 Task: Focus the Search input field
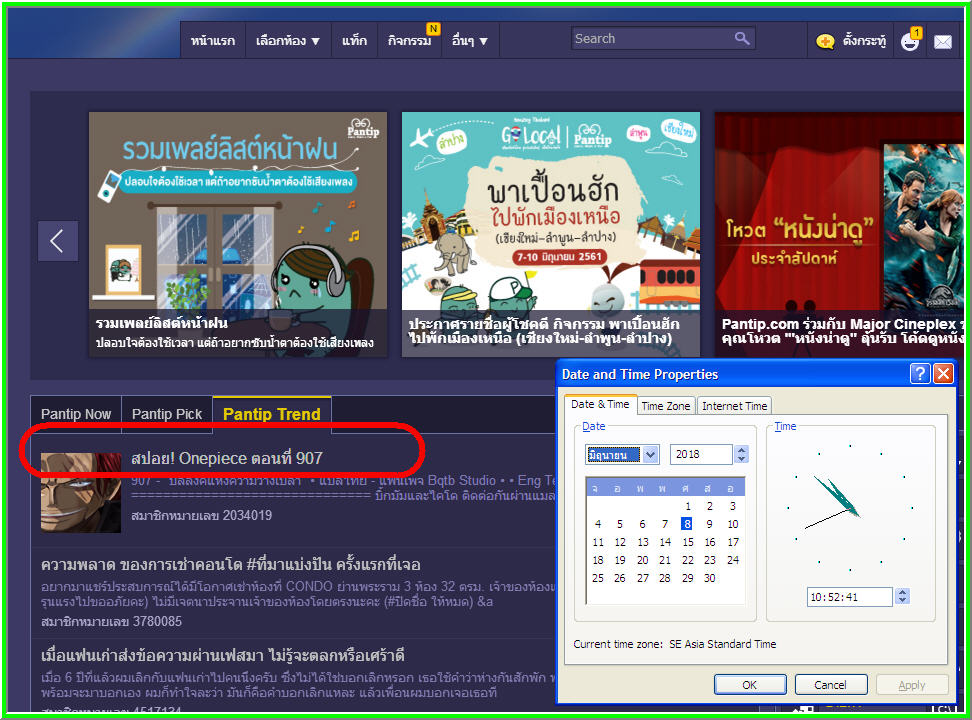point(652,38)
